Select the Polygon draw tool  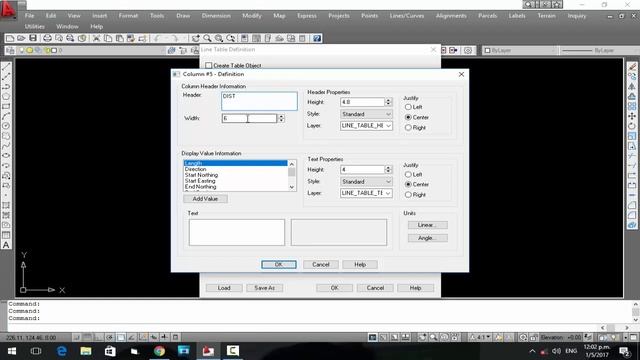point(6,96)
